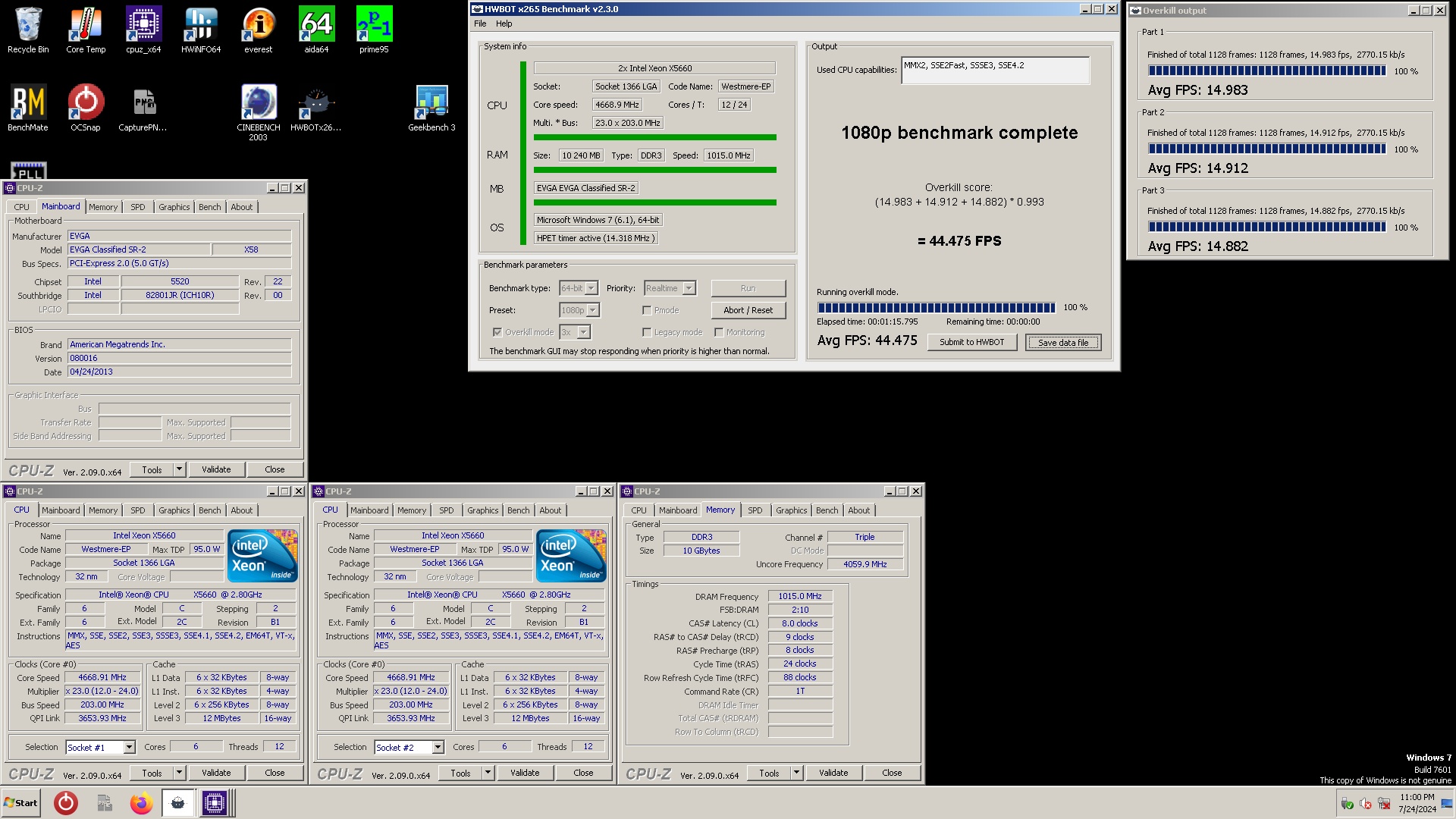Click Close in the Memory CPU-Z window
The height and width of the screenshot is (819, 1456).
click(x=892, y=773)
